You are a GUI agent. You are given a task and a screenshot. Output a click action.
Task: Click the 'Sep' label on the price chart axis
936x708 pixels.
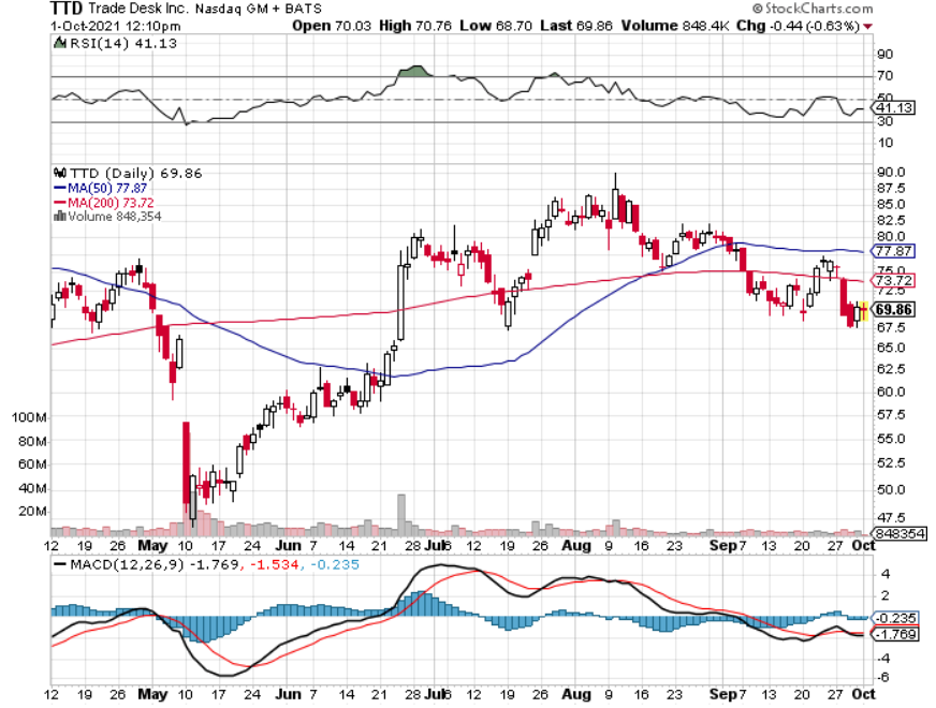(x=723, y=546)
